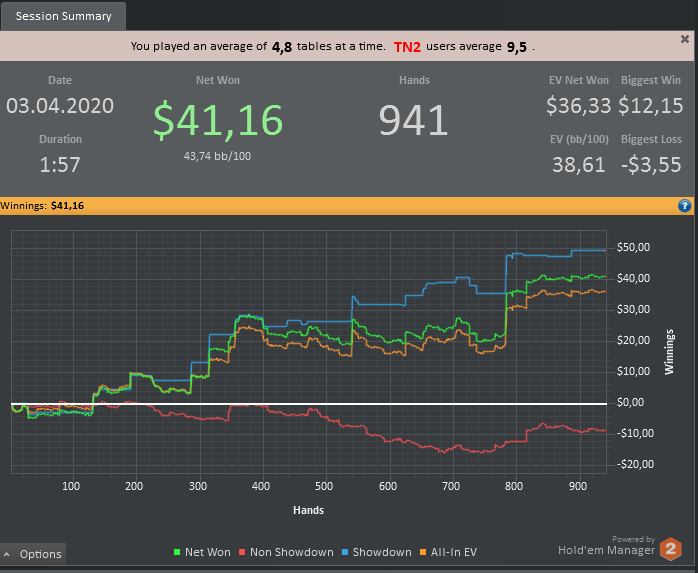Click the Winnings: $41,16 orange bar label
This screenshot has width=698, height=573.
click(42, 206)
